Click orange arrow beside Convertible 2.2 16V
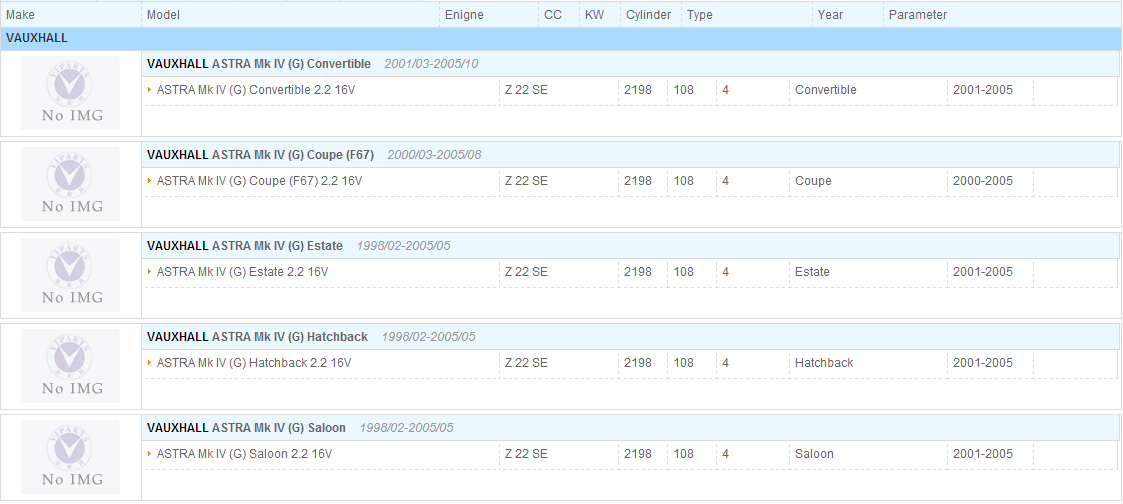 [x=150, y=89]
